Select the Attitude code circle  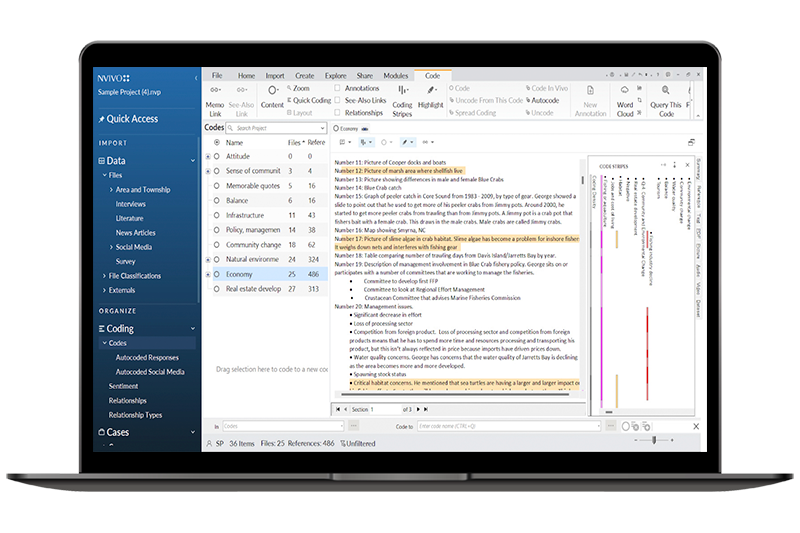pyautogui.click(x=217, y=157)
